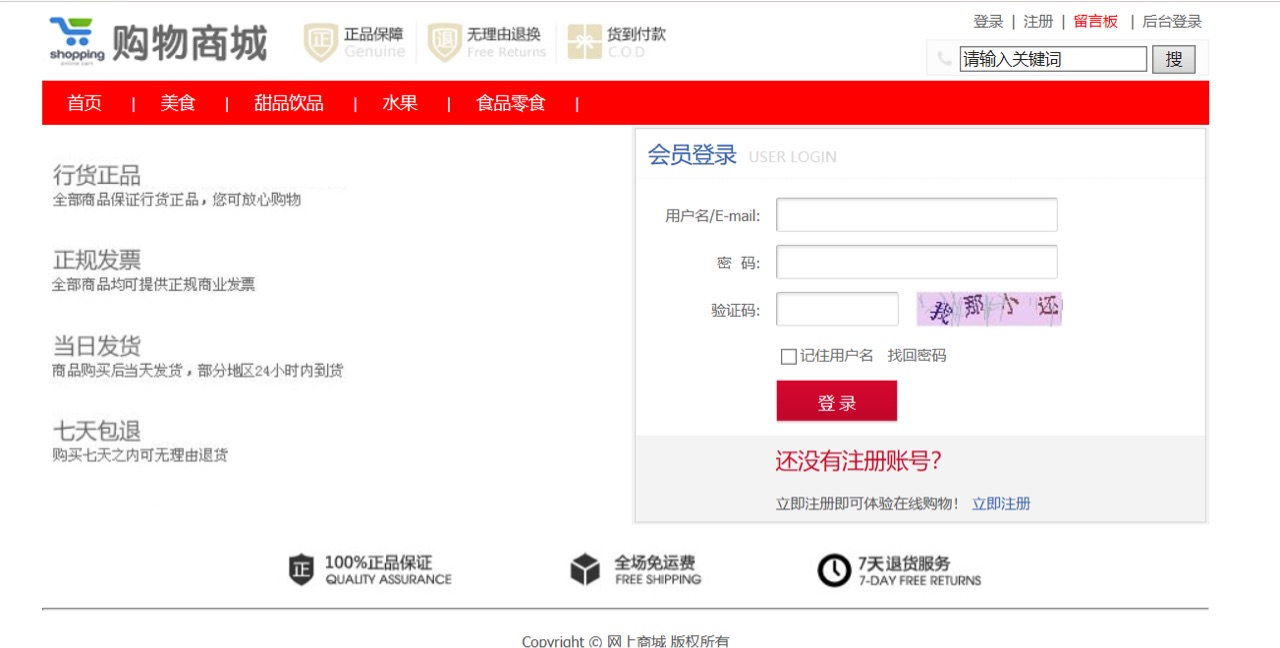Image resolution: width=1280 pixels, height=648 pixels.
Task: Open the 留言板 link
Action: point(1096,21)
